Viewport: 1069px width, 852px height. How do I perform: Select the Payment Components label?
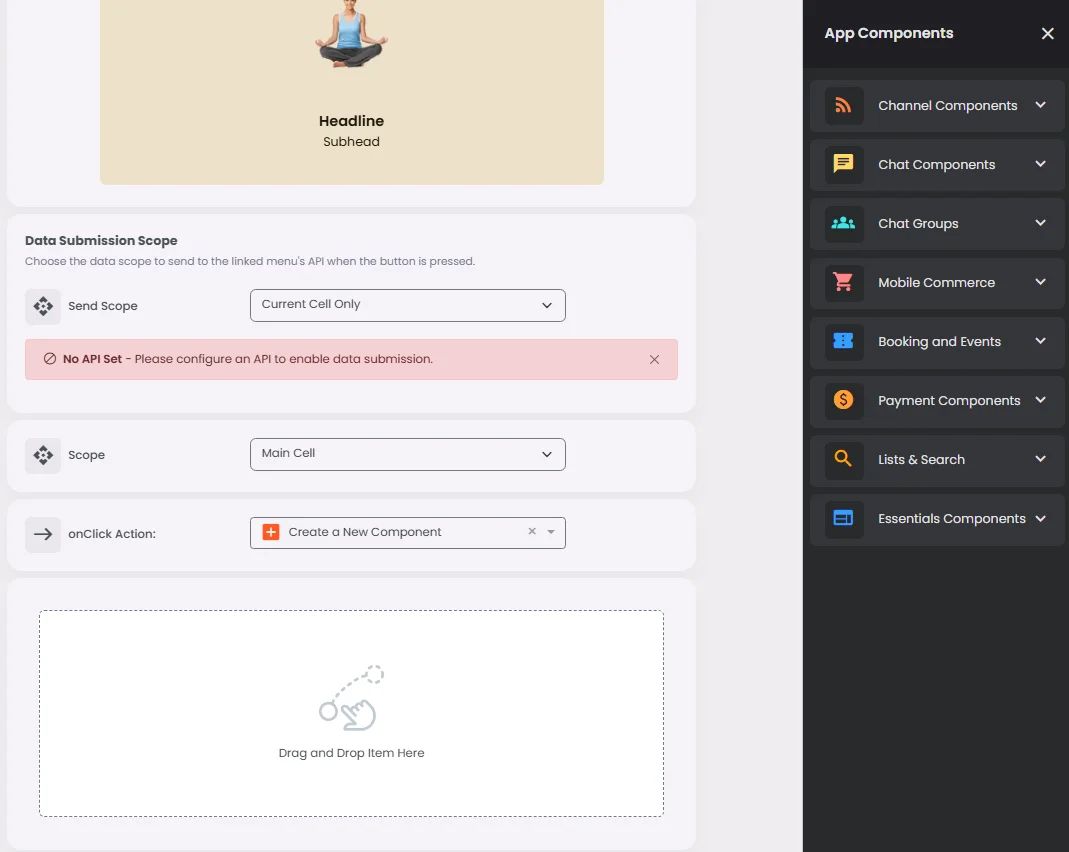949,400
